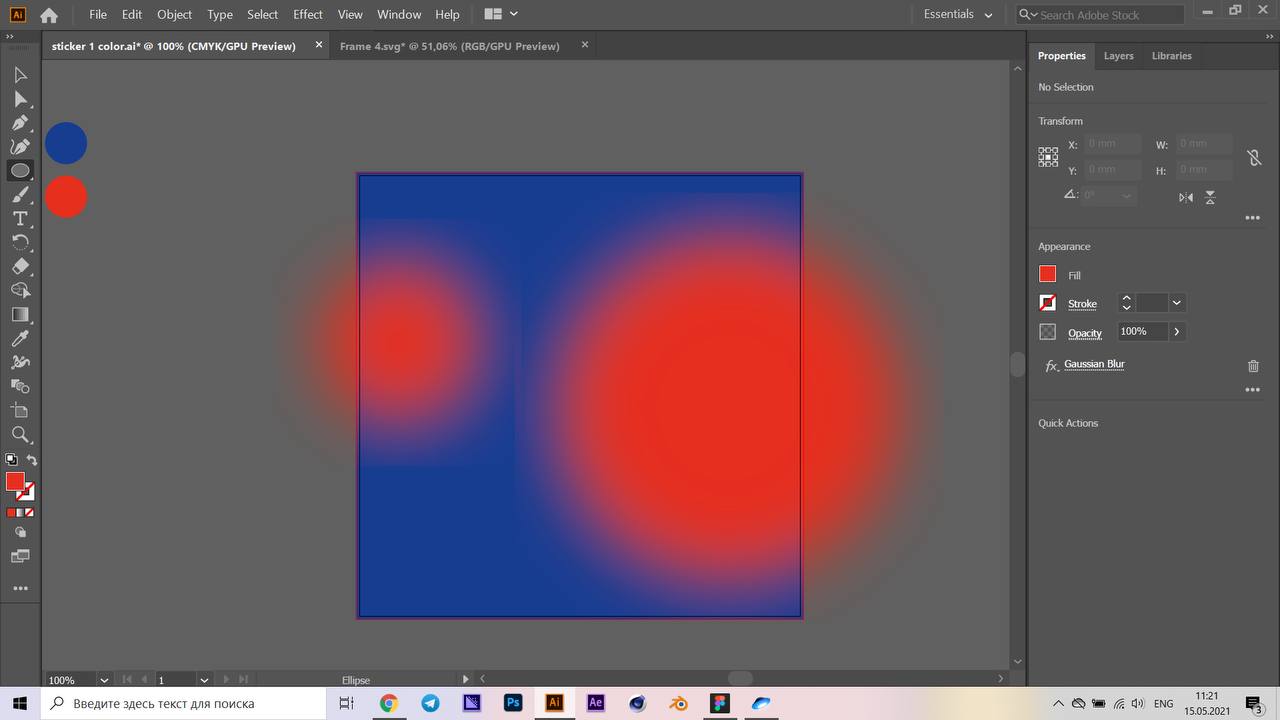Select the Type tool
Viewport: 1280px width, 720px height.
(x=20, y=219)
